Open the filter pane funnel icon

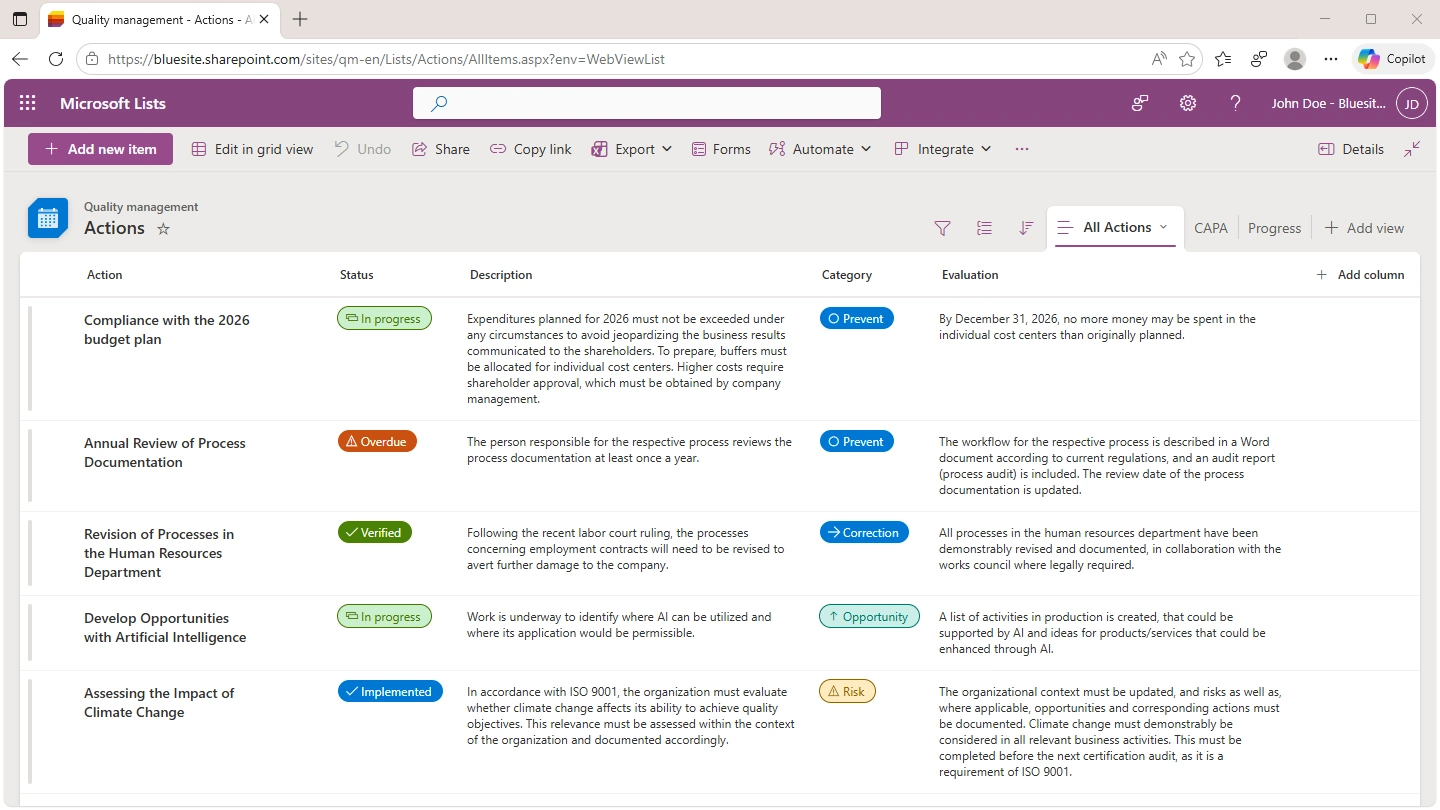(942, 228)
